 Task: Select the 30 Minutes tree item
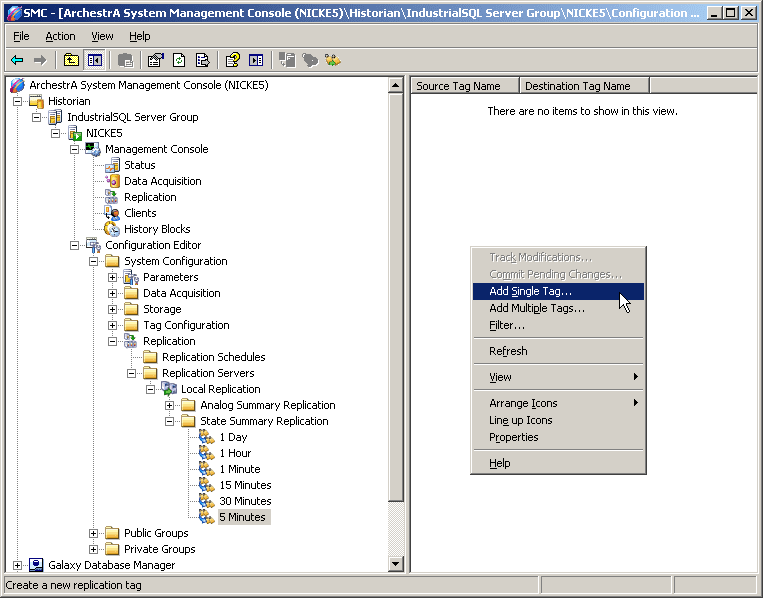(245, 501)
